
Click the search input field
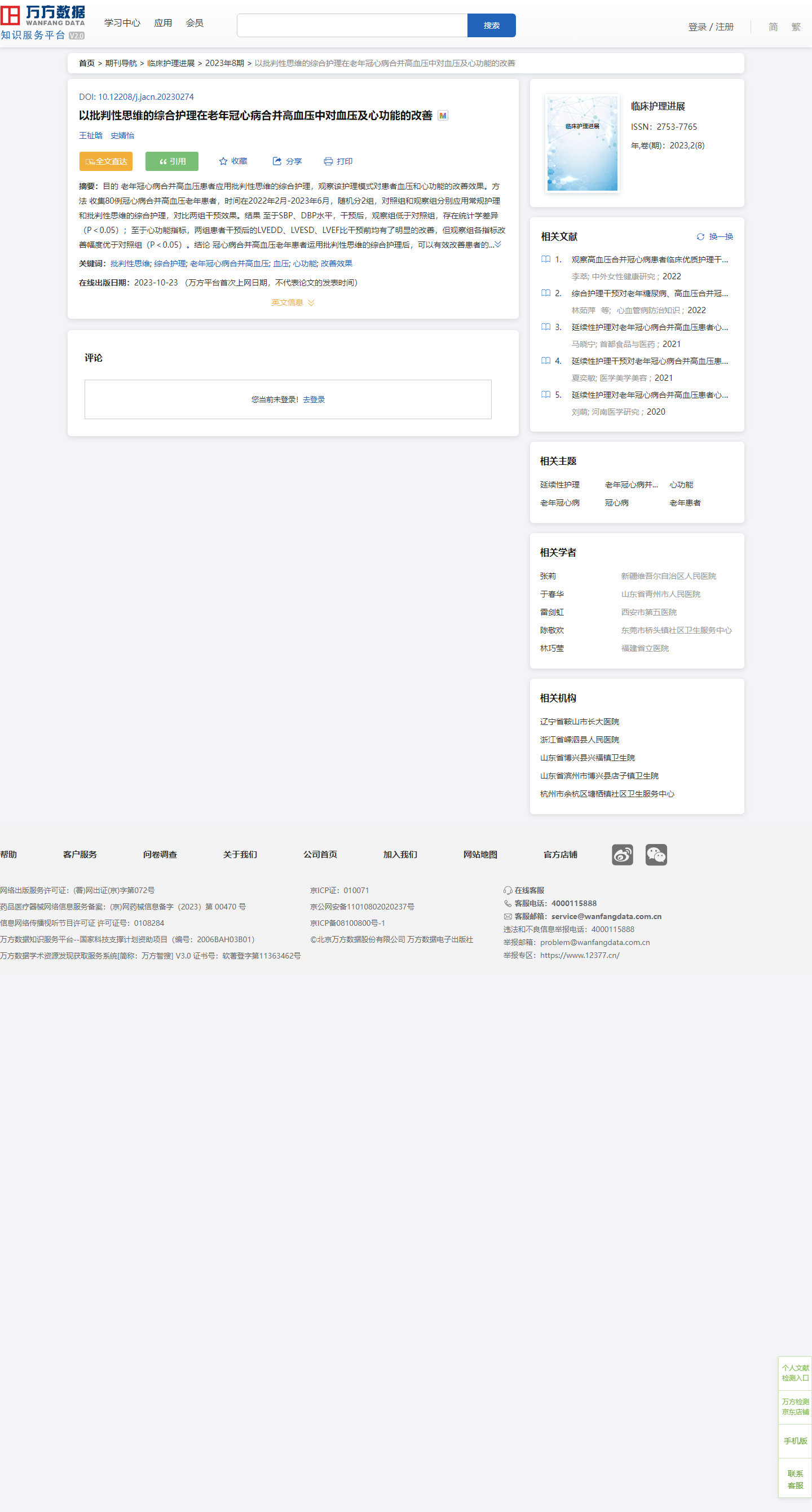(x=352, y=26)
